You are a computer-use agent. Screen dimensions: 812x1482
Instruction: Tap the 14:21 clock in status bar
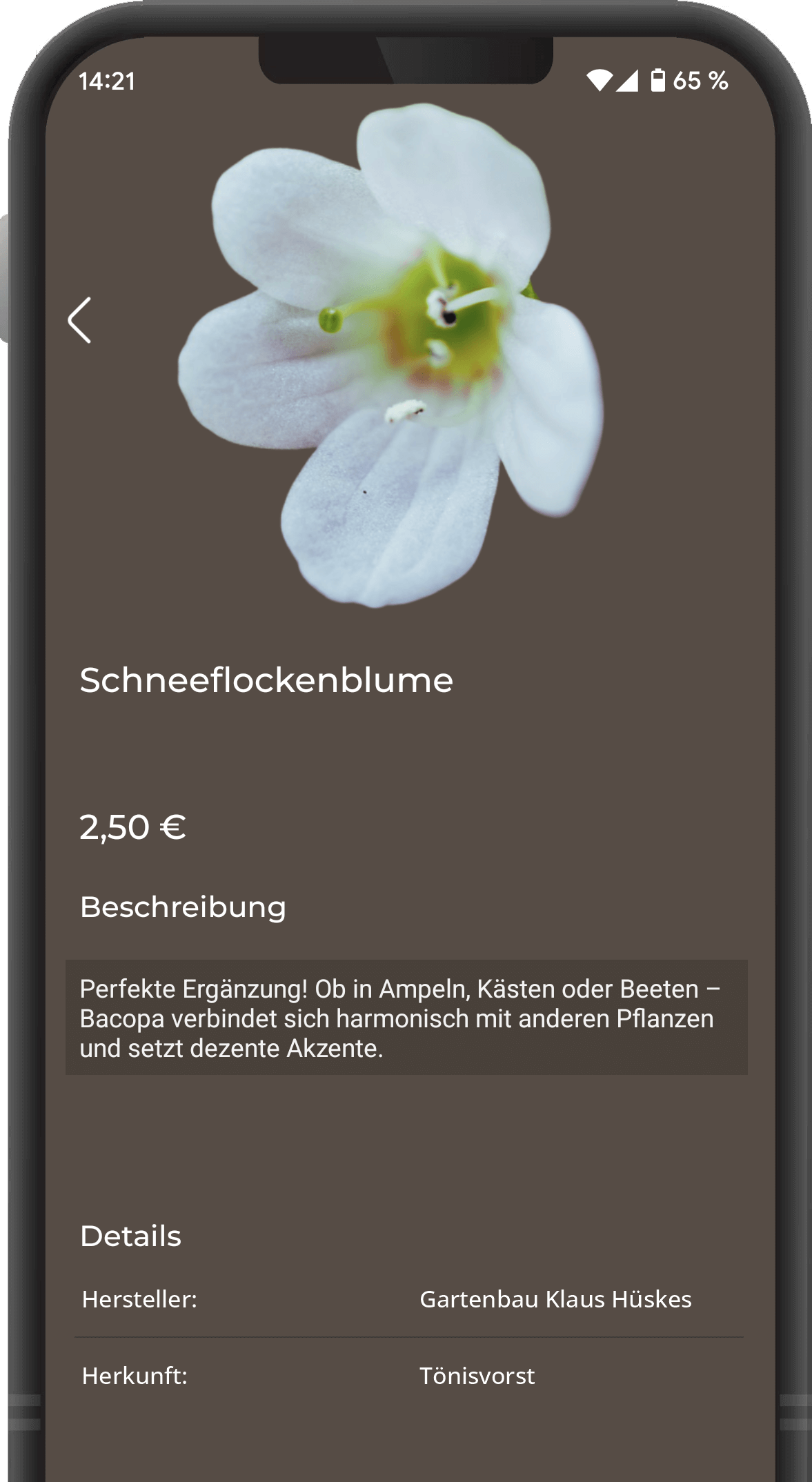click(x=107, y=81)
